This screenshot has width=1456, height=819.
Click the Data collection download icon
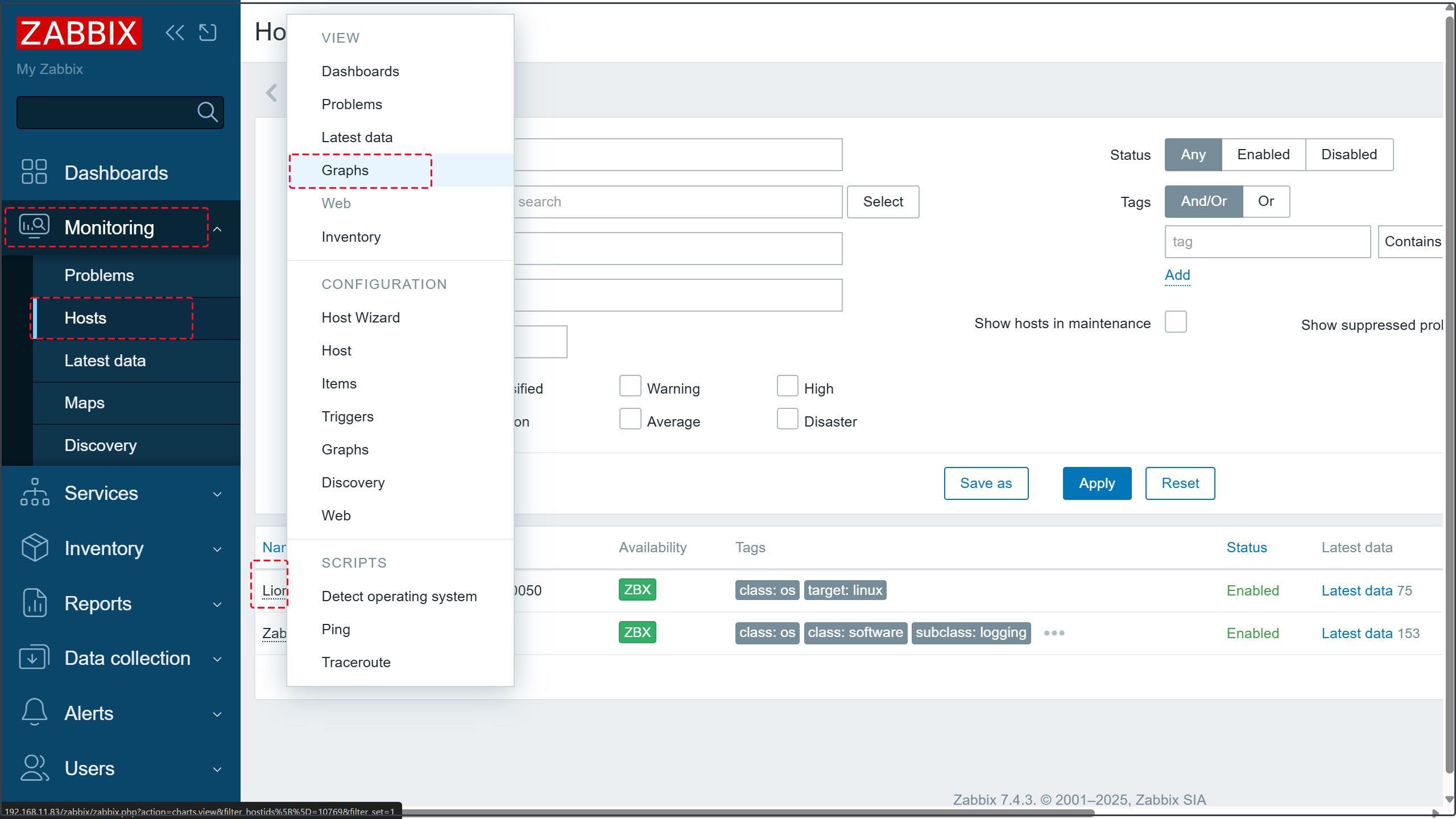click(x=34, y=657)
